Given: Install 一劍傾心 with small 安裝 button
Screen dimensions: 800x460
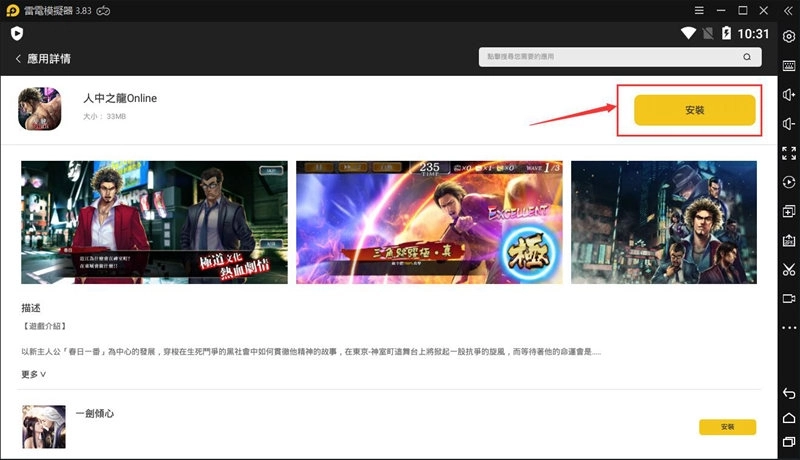Looking at the screenshot, I should point(728,427).
